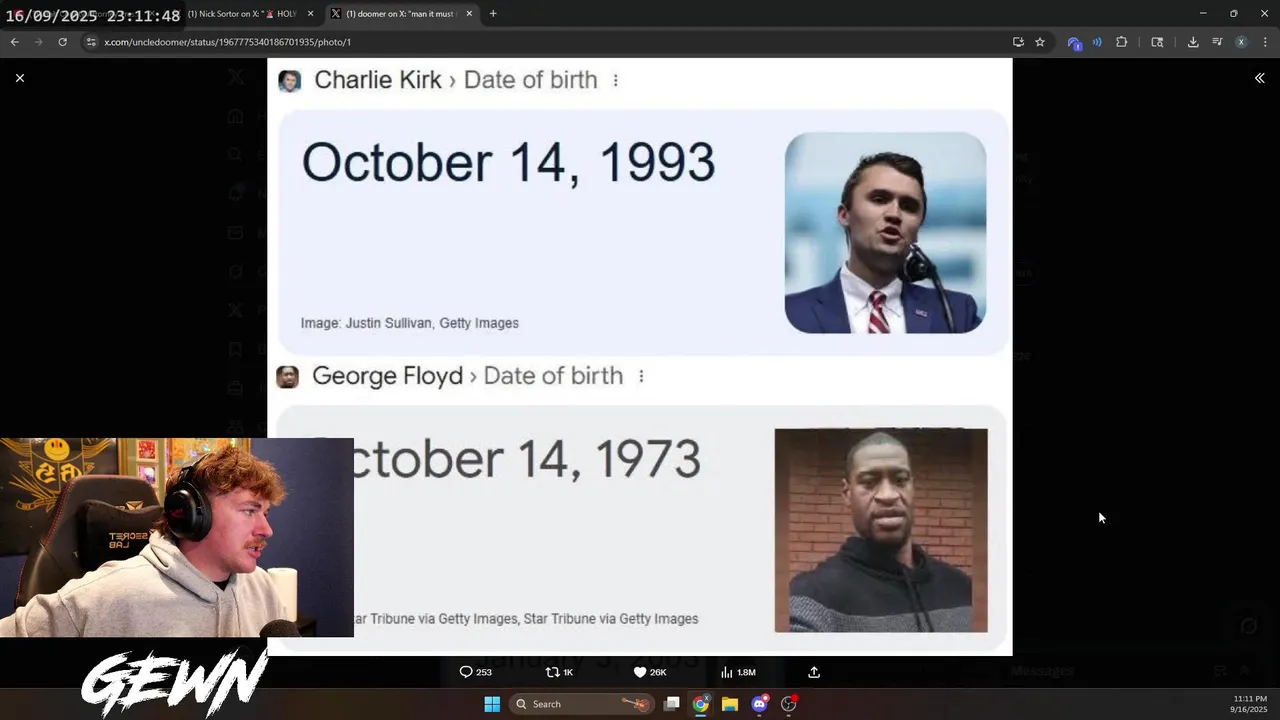1280x720 pixels.
Task: Click the blue extension icon beside the star
Action: 1074,42
